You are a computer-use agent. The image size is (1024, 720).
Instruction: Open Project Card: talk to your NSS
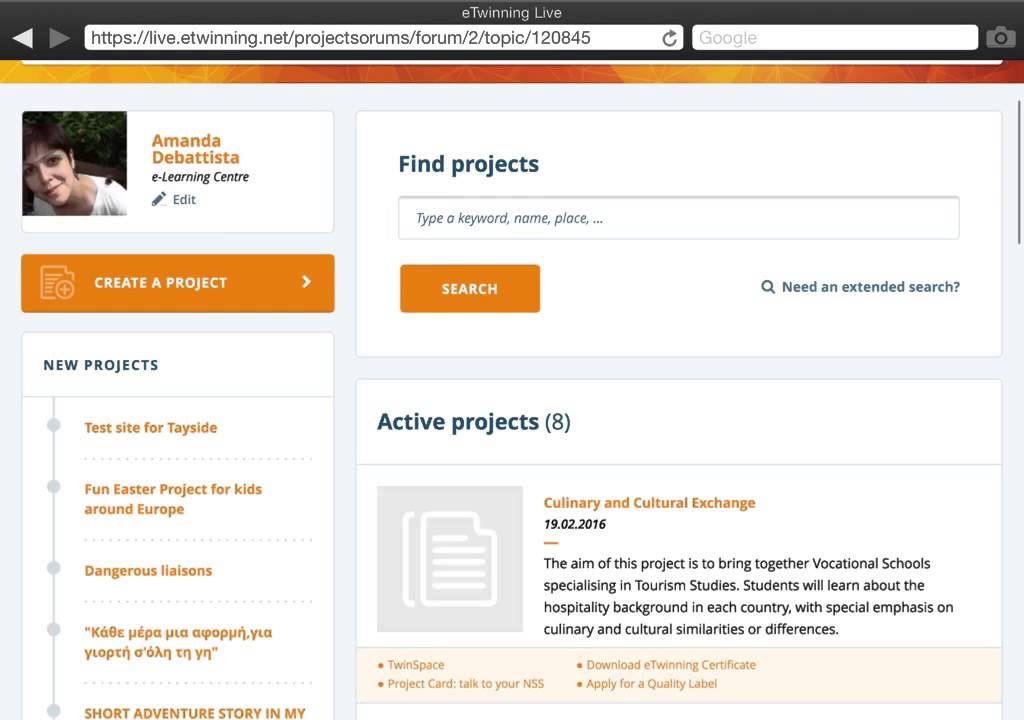pyautogui.click(x=466, y=683)
